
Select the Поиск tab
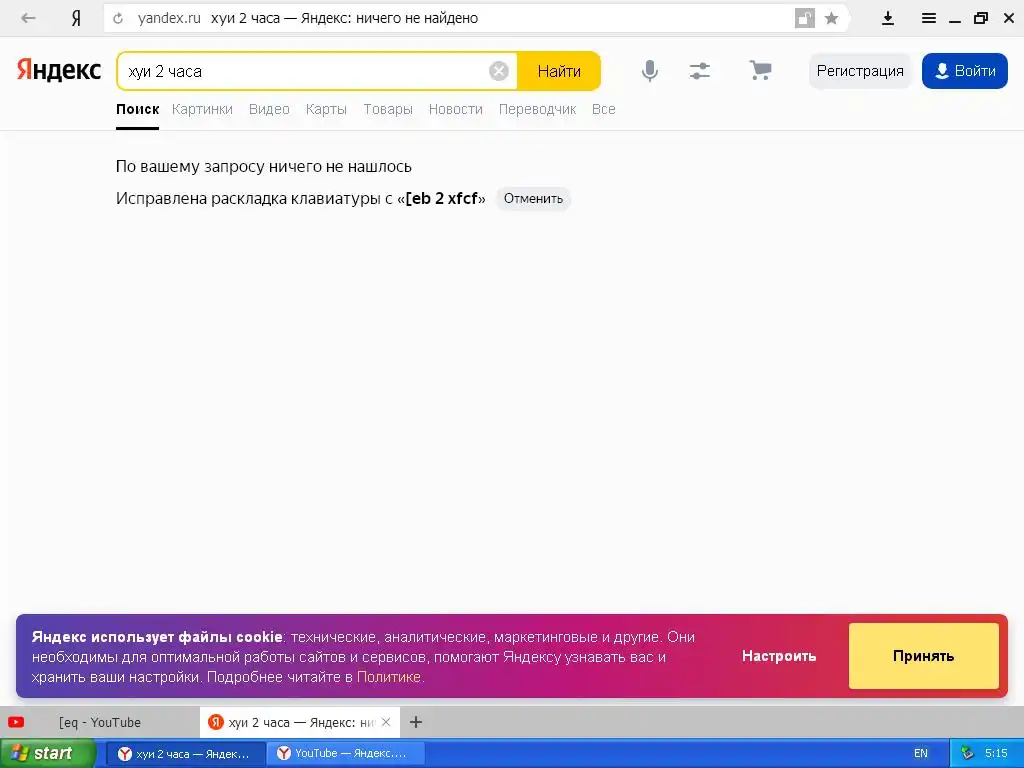(x=137, y=109)
